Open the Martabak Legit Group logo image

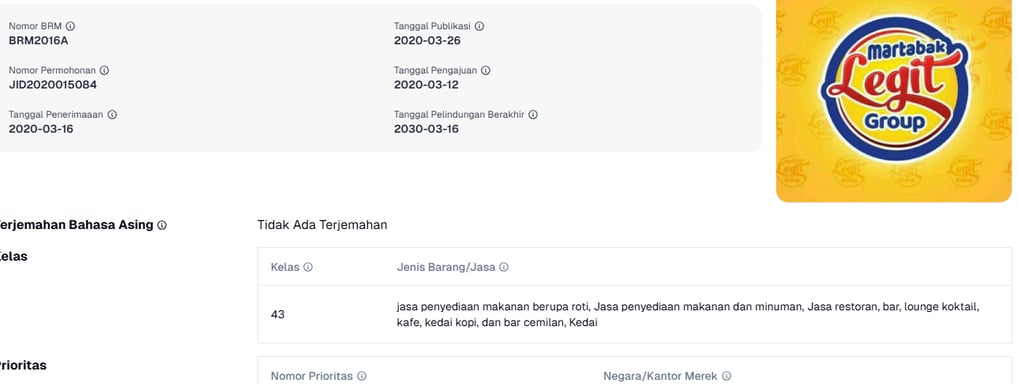coord(894,99)
